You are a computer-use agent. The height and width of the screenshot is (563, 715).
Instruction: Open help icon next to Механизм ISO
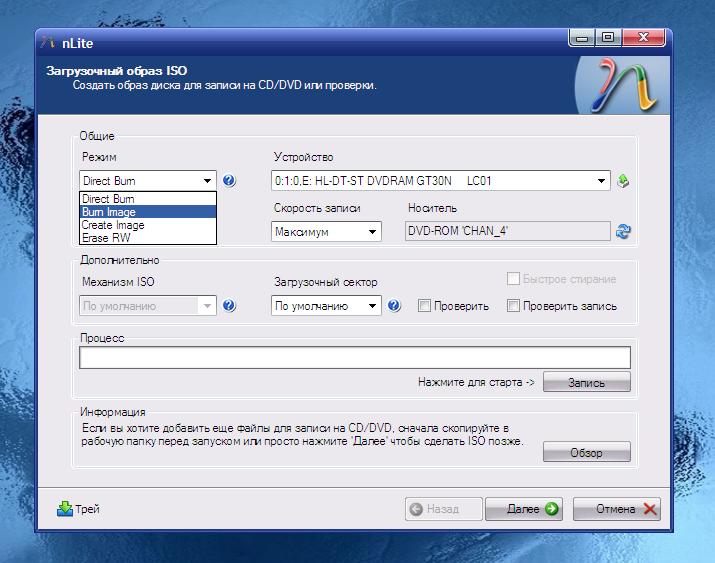tap(229, 305)
